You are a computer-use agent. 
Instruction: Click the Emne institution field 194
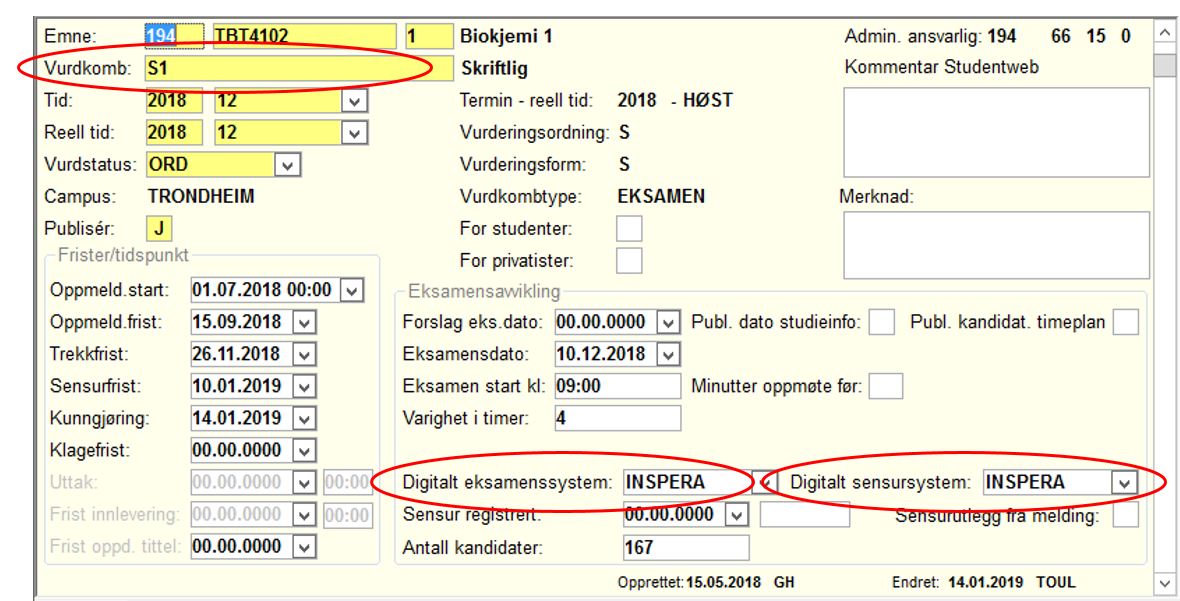[174, 36]
